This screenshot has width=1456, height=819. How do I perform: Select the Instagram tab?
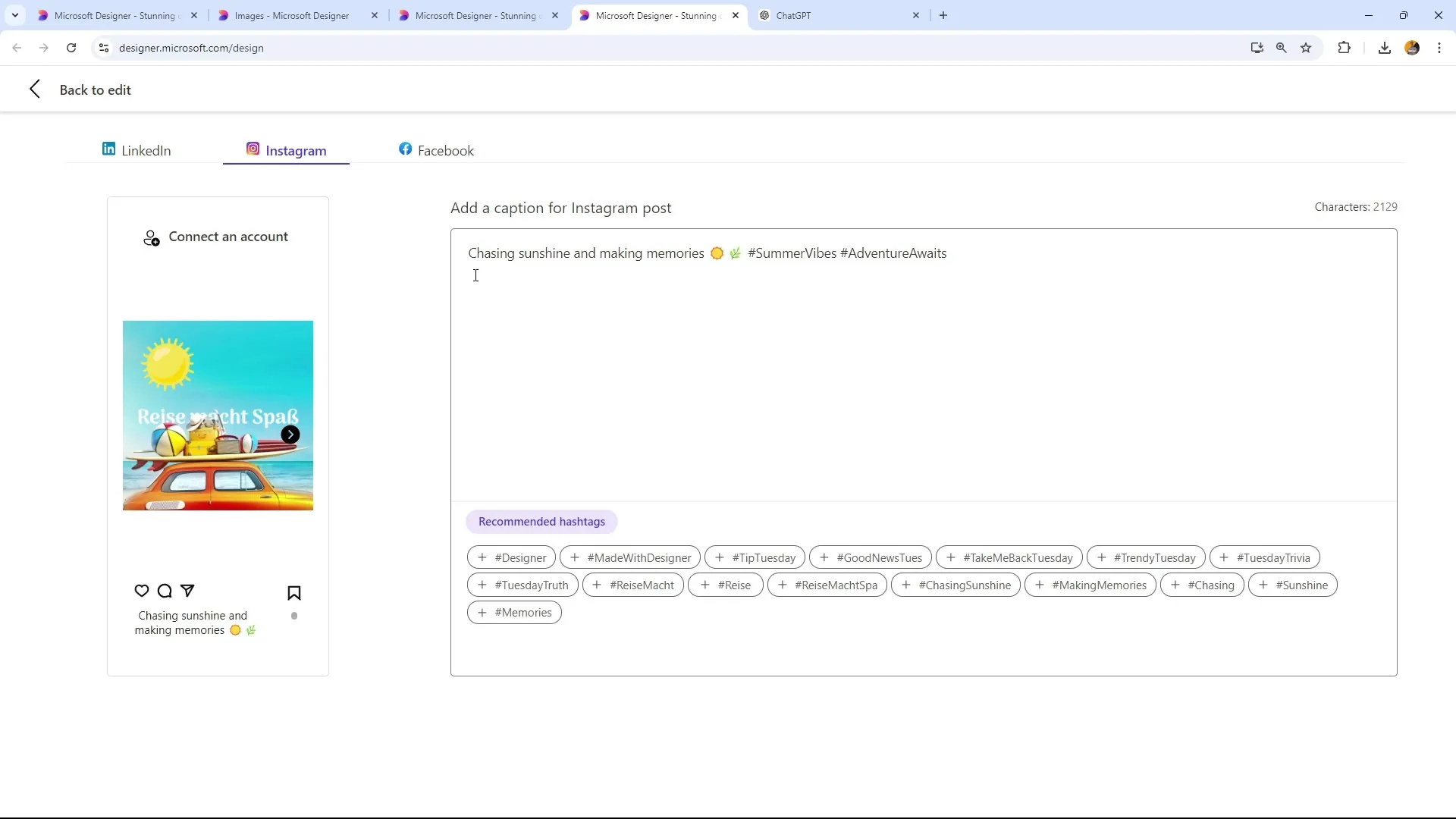click(287, 150)
